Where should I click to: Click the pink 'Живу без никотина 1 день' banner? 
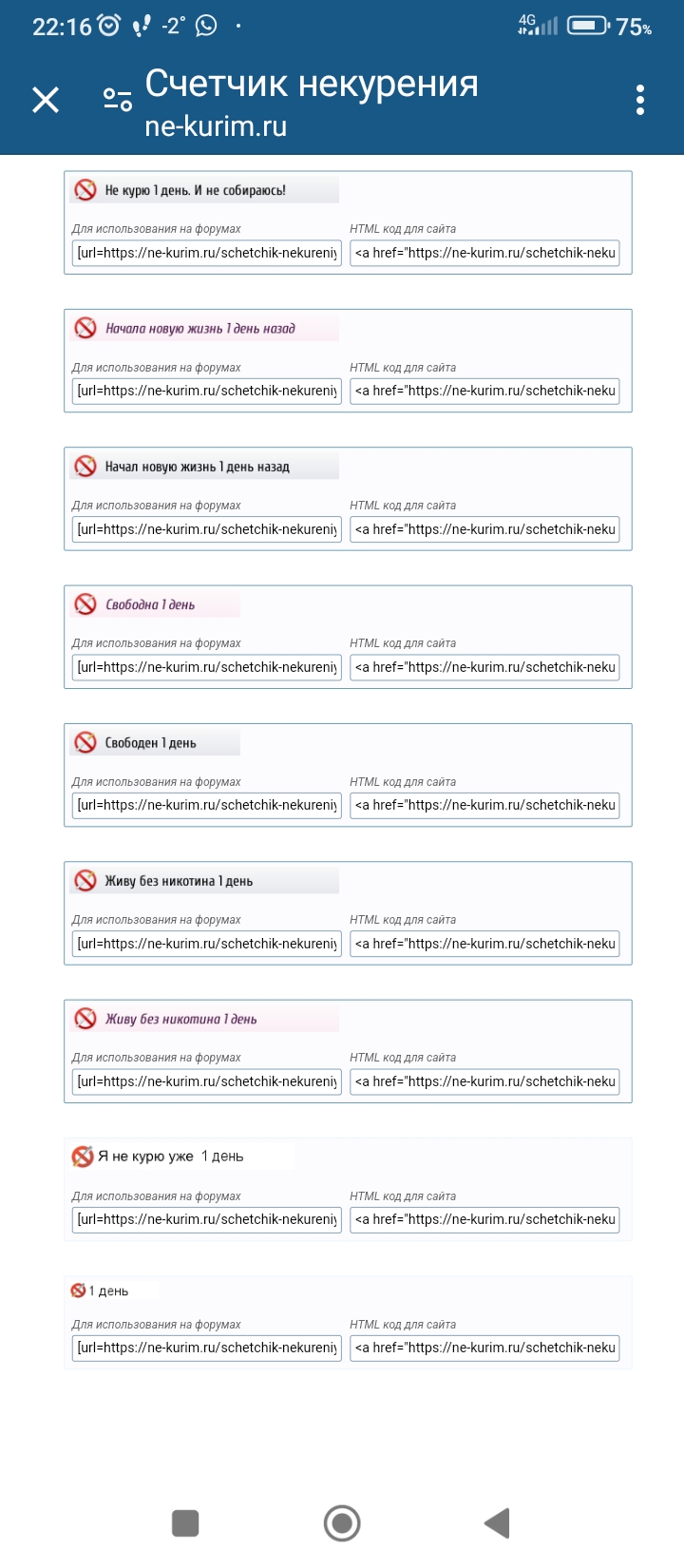(x=204, y=1019)
